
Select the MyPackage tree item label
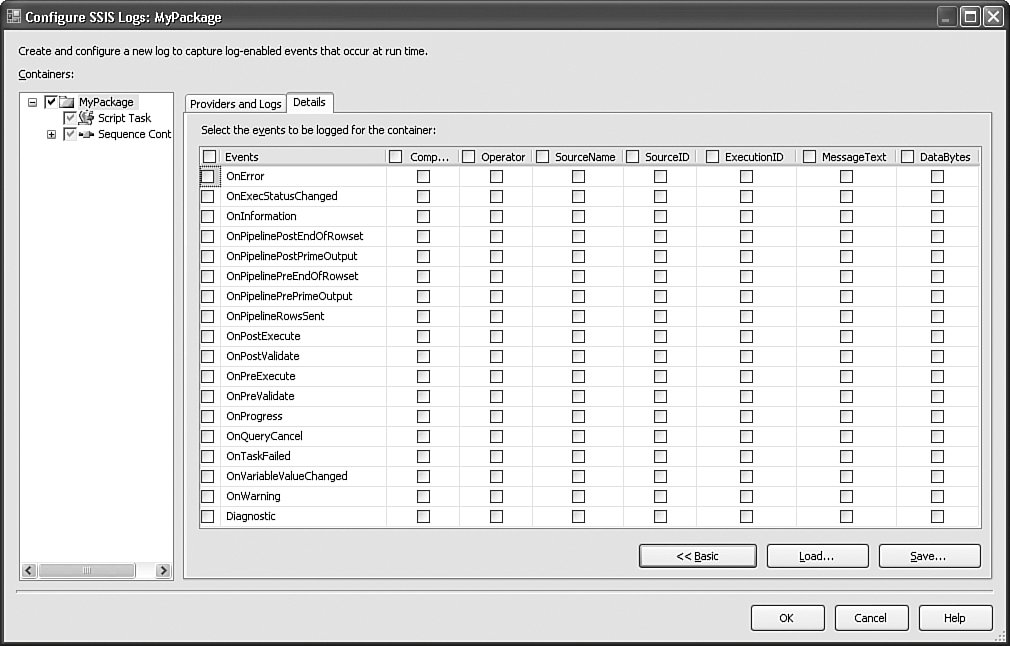106,102
